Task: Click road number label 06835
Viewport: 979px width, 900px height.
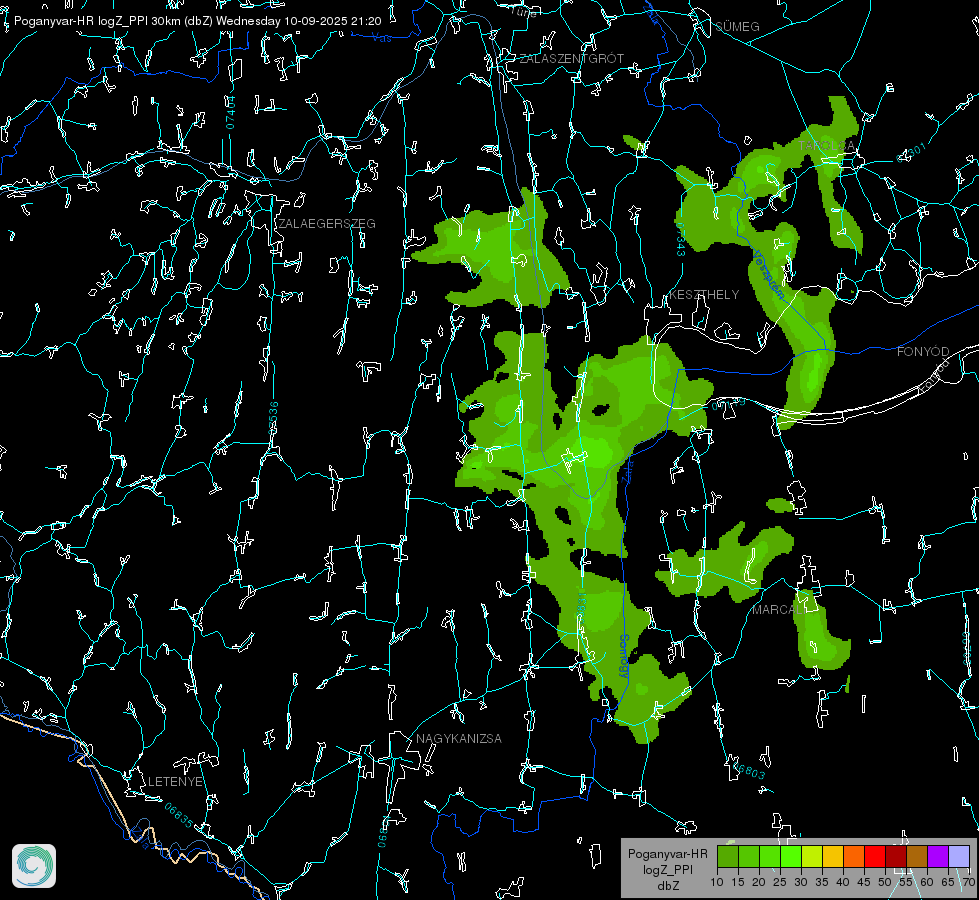Action: pyautogui.click(x=179, y=815)
